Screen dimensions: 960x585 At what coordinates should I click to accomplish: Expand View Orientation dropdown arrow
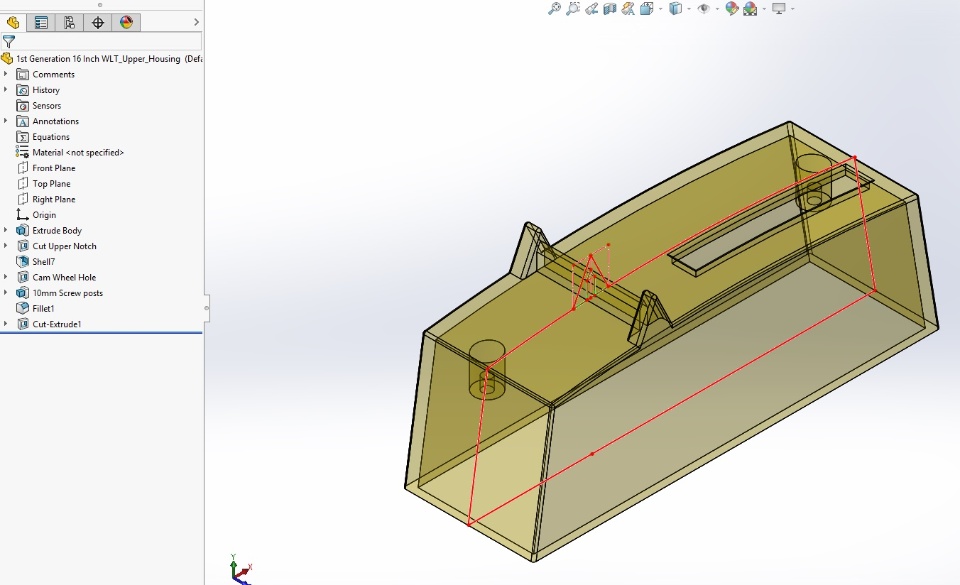(661, 9)
